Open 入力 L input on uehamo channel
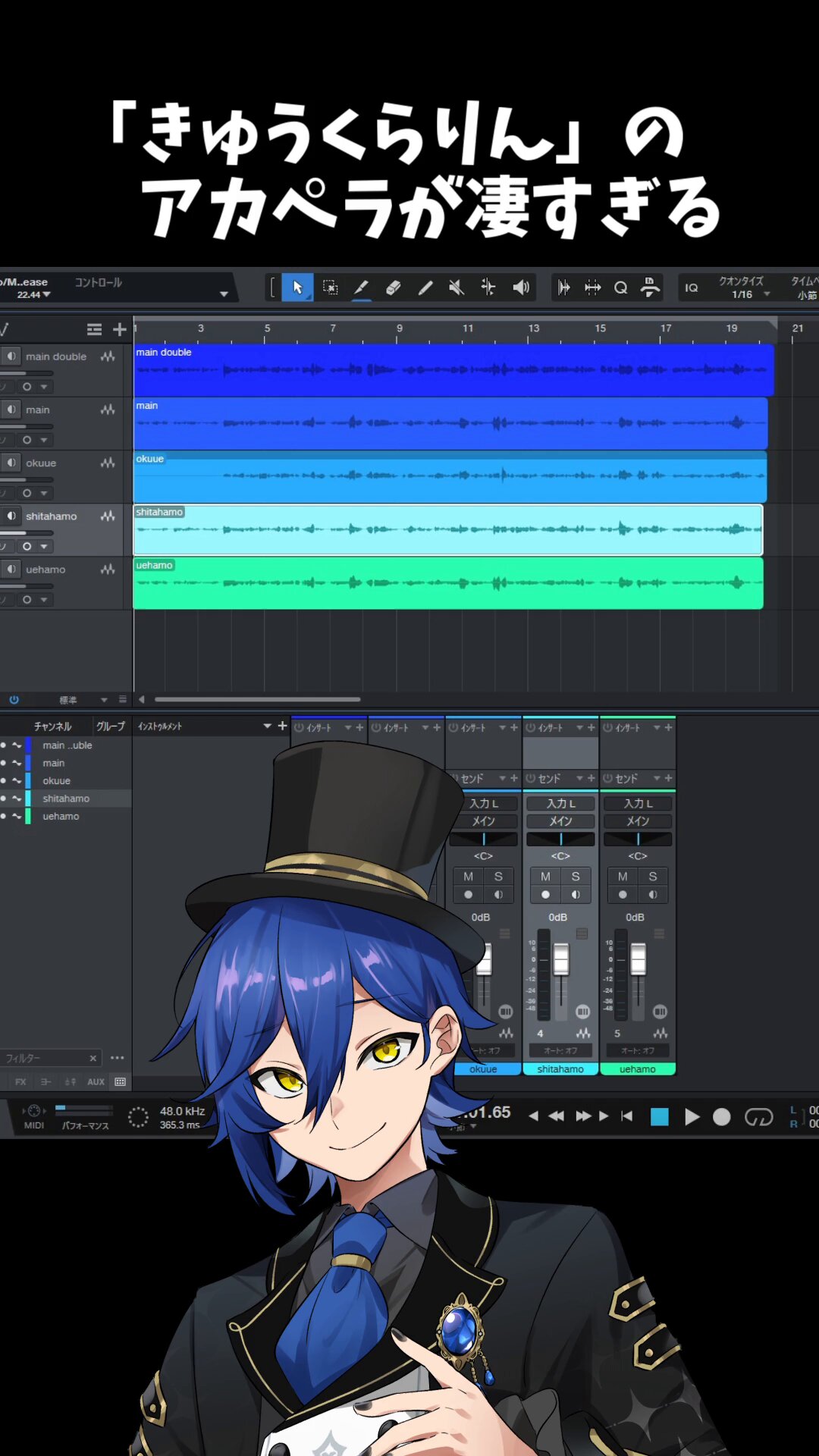This screenshot has width=819, height=1456. pyautogui.click(x=638, y=803)
